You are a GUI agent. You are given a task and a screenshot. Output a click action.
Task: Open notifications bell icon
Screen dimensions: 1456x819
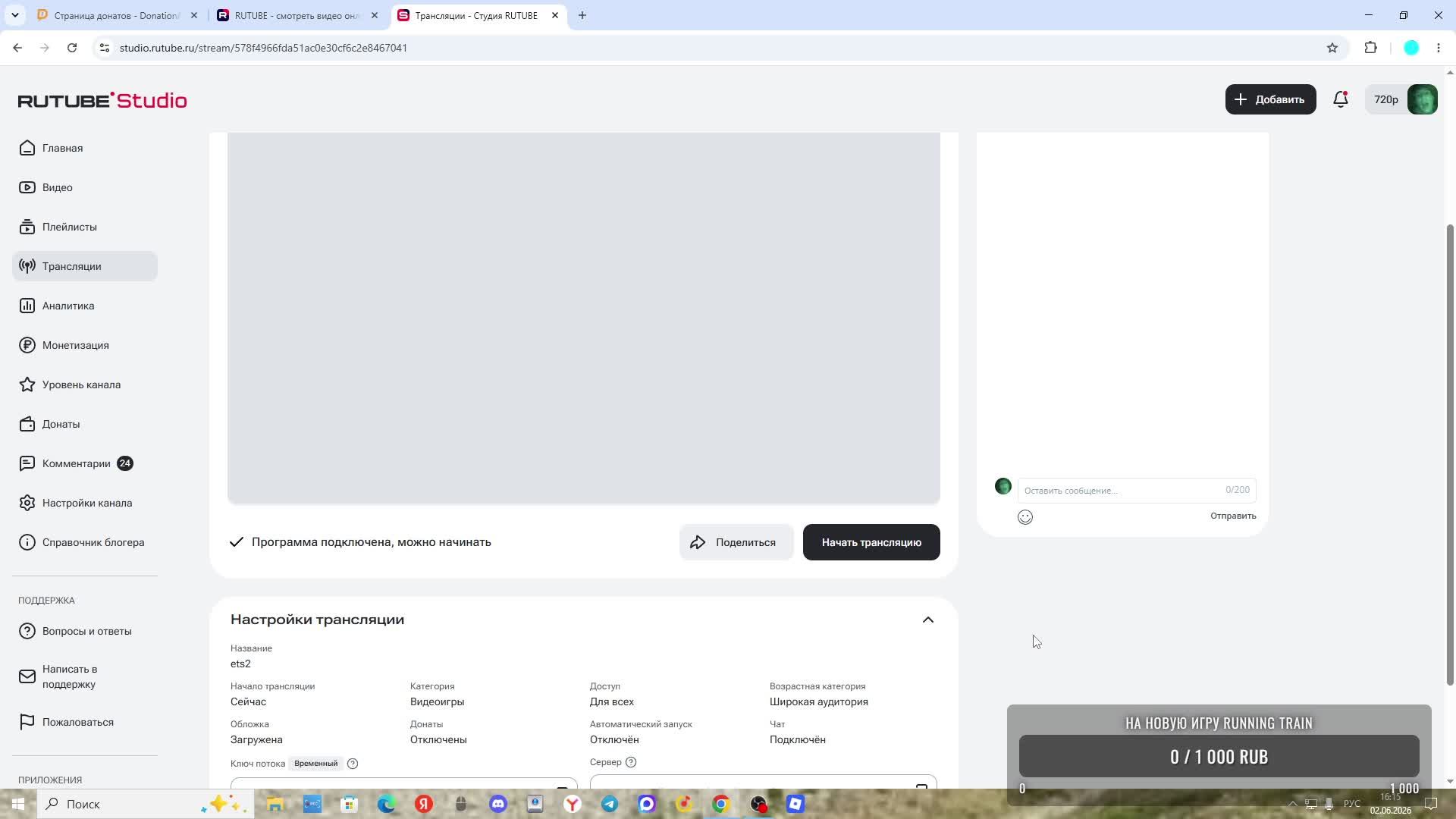pos(1341,99)
